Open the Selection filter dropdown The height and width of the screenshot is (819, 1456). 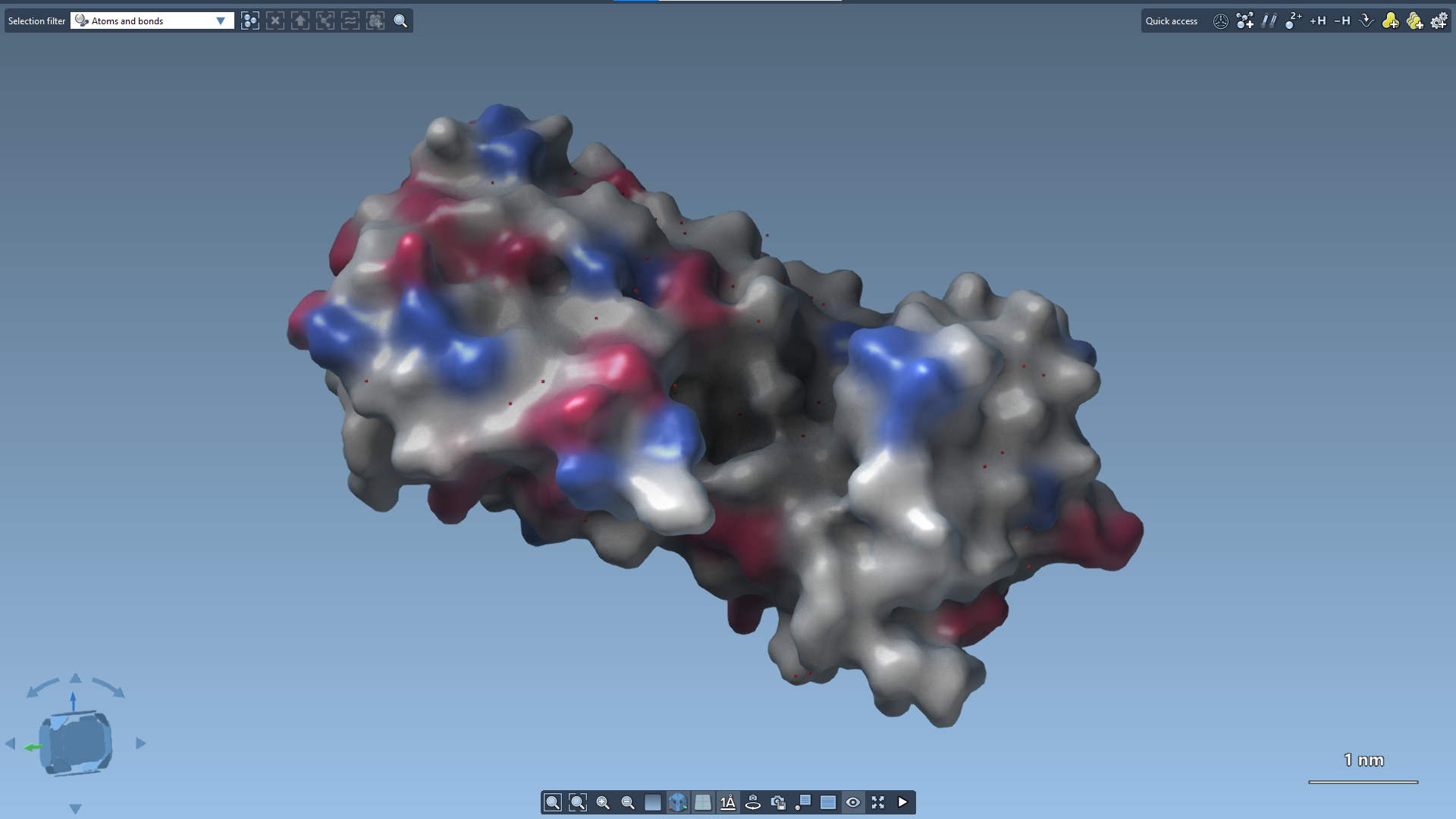(x=152, y=20)
